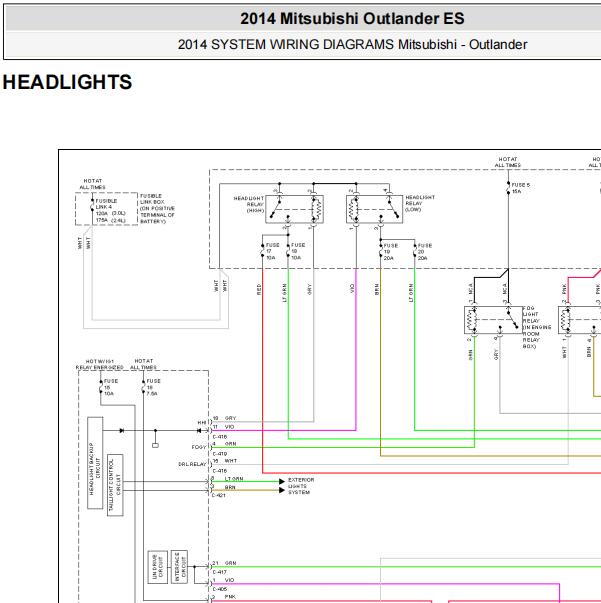Image resolution: width=601 pixels, height=603 pixels.
Task: Click the 'HEADLIGHT BACKUP CIRCUIT' box
Action: 95,463
